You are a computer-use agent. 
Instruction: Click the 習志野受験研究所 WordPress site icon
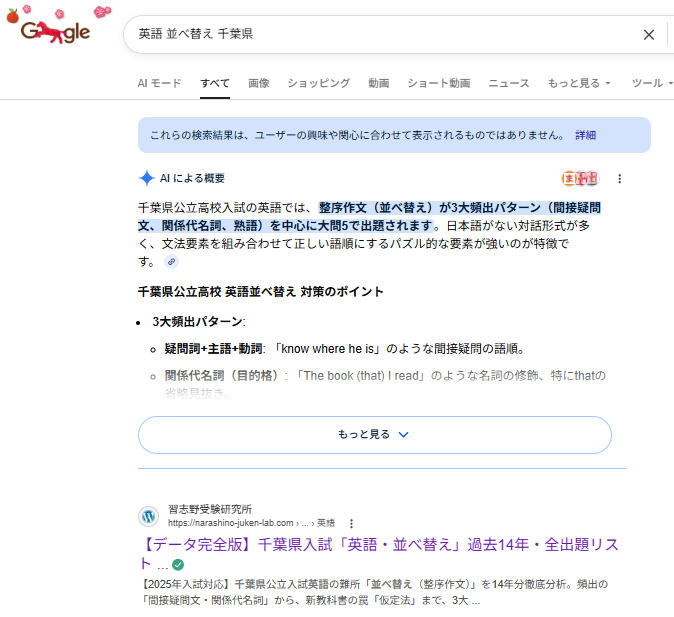[x=148, y=516]
